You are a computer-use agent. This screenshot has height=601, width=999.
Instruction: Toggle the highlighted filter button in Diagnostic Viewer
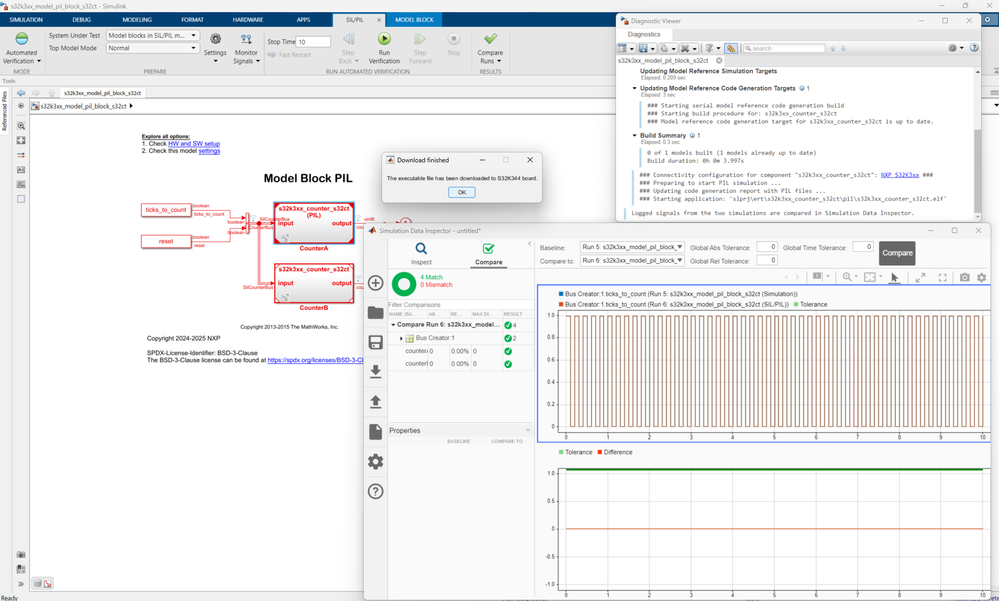[x=731, y=48]
